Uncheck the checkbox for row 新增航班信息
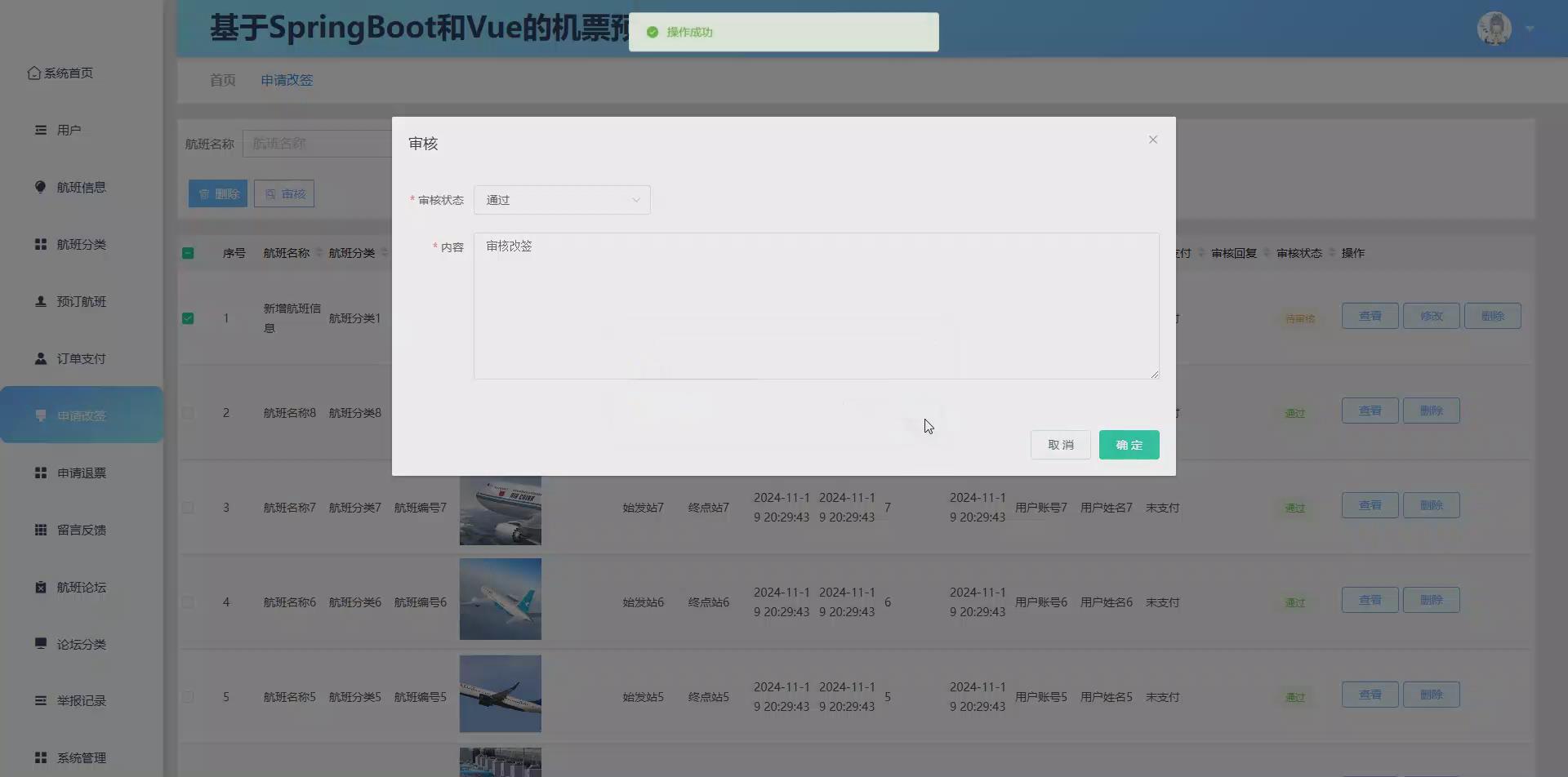The height and width of the screenshot is (777, 1568). [188, 318]
